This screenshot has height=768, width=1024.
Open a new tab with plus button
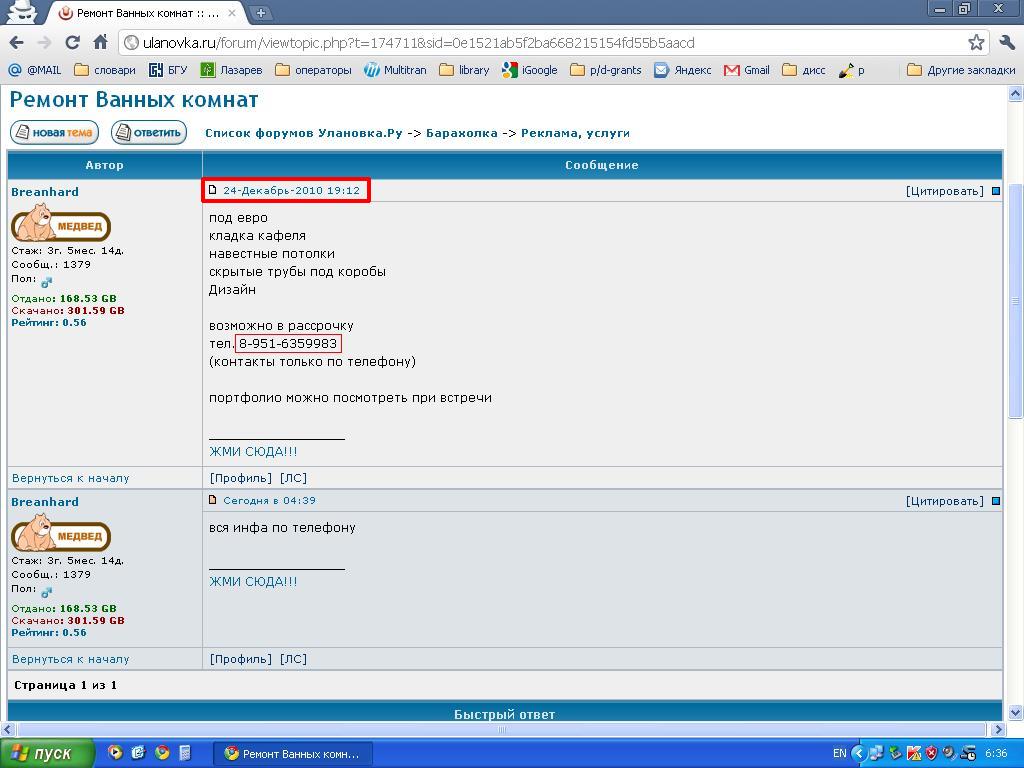(x=260, y=13)
